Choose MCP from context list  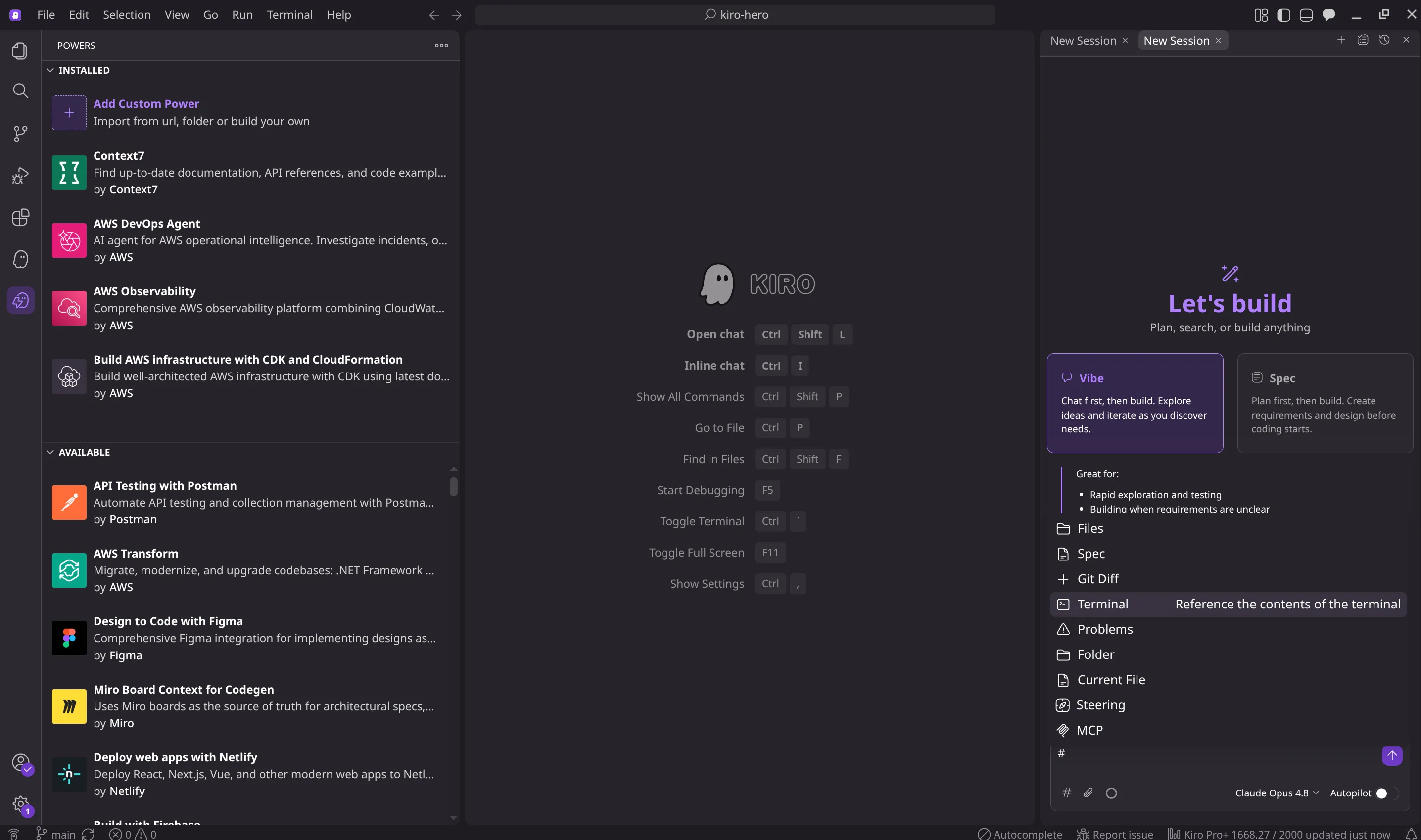click(x=1228, y=730)
